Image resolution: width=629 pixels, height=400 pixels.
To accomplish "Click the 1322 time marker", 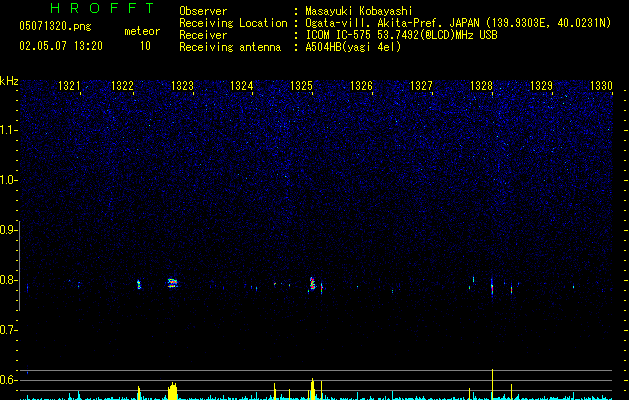I will tap(122, 86).
